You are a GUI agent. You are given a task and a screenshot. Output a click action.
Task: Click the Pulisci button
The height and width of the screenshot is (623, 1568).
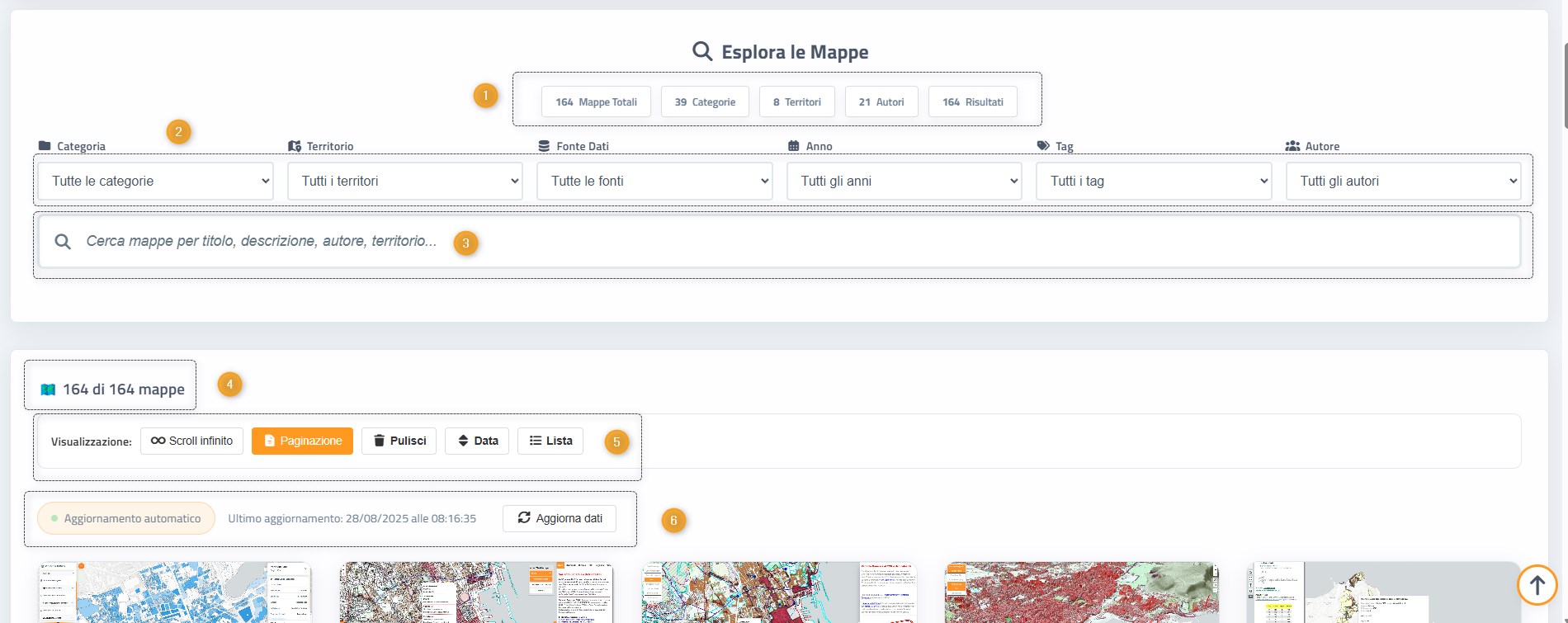(399, 441)
